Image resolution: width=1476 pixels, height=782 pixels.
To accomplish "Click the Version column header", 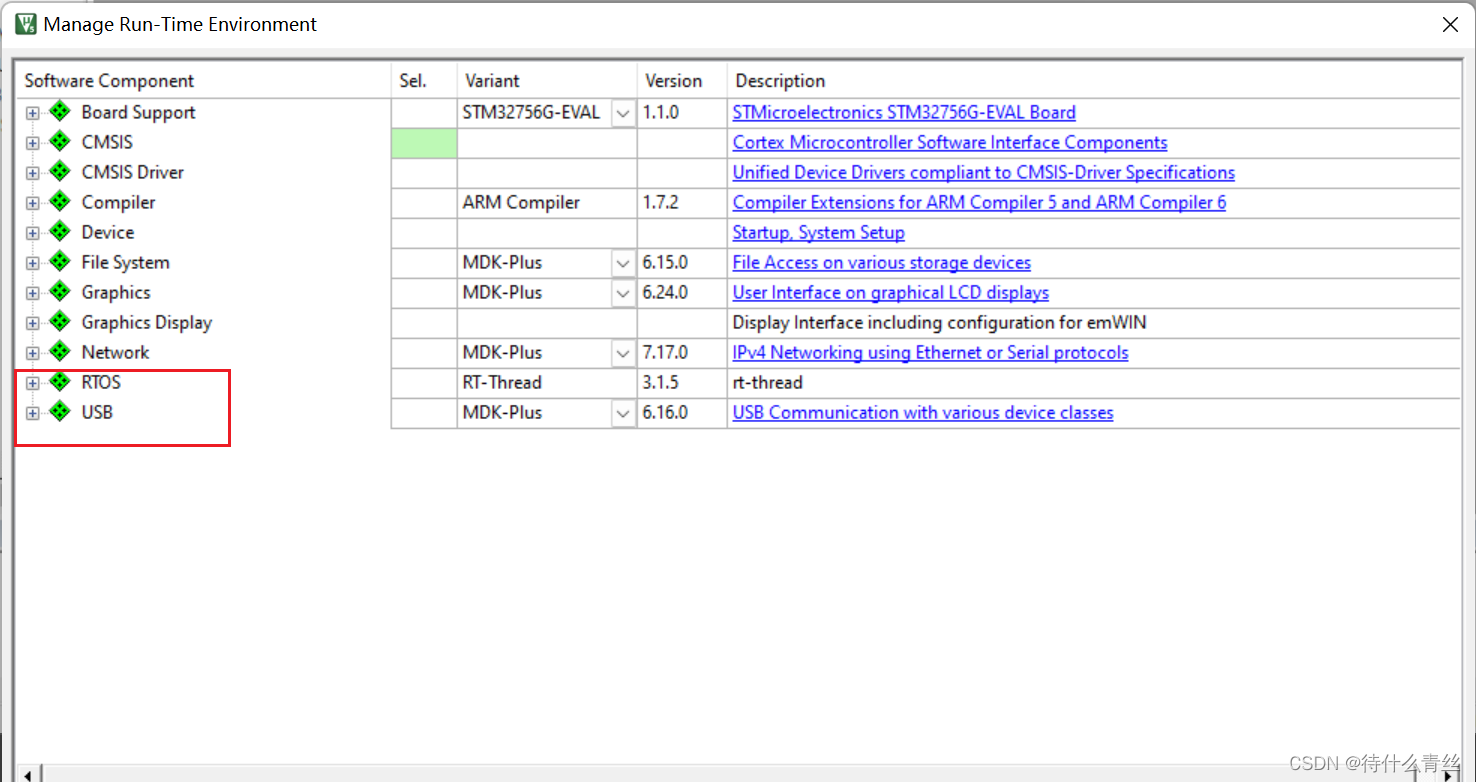I will (682, 81).
